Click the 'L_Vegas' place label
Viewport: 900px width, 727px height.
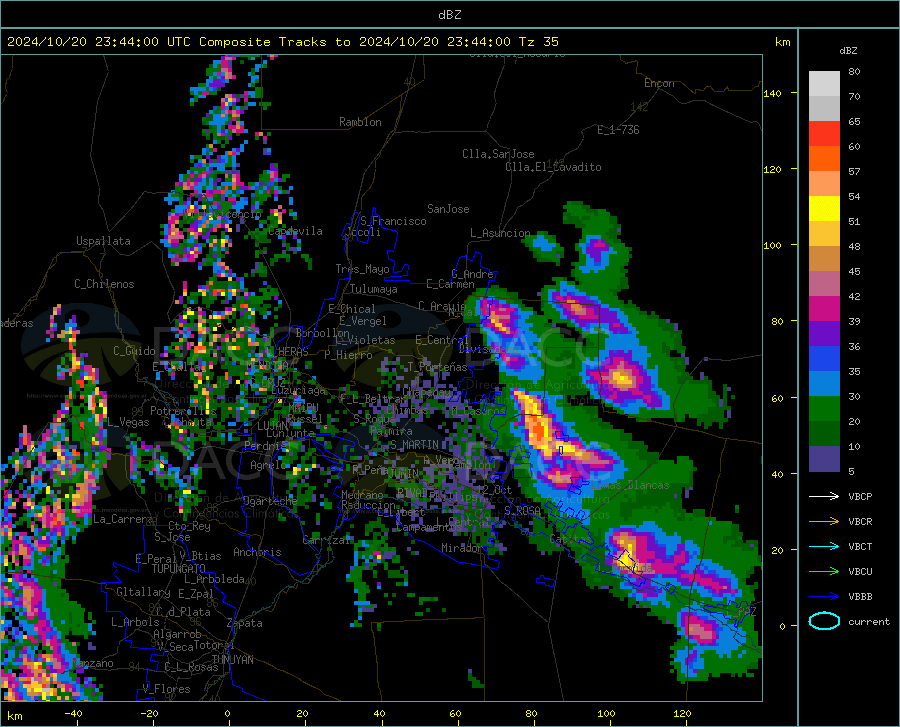click(128, 422)
